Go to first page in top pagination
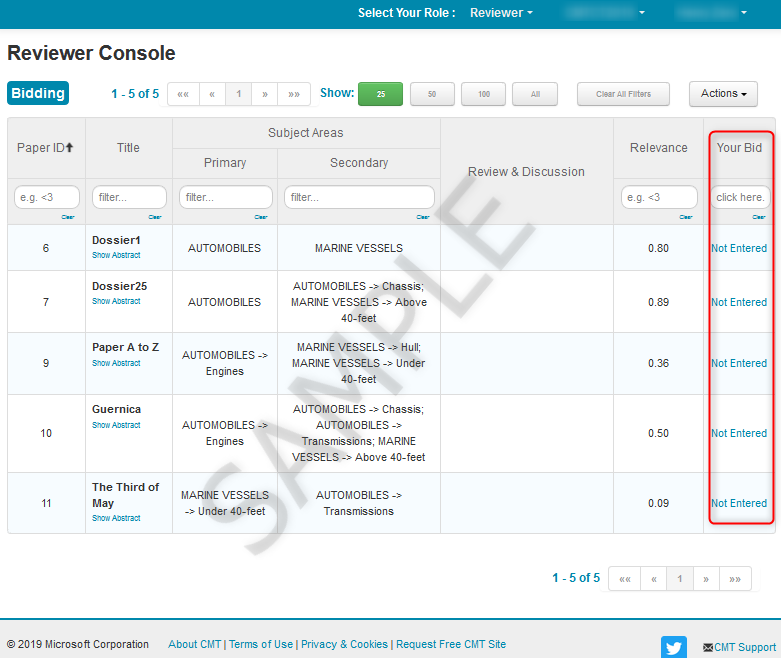 tap(183, 94)
